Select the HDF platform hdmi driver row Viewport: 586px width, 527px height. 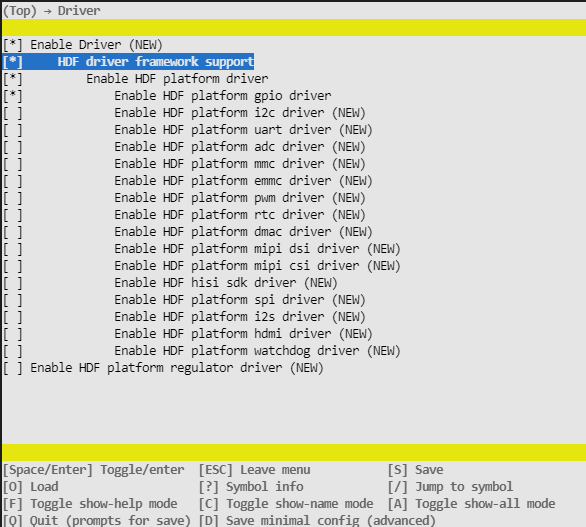coord(188,334)
